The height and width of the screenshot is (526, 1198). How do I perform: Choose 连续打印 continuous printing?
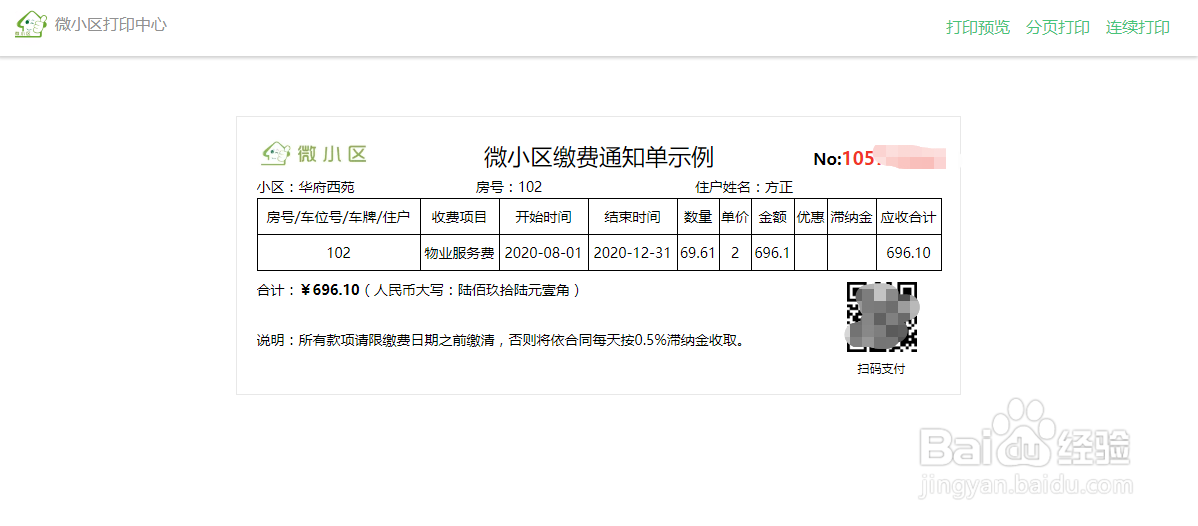[x=1138, y=28]
